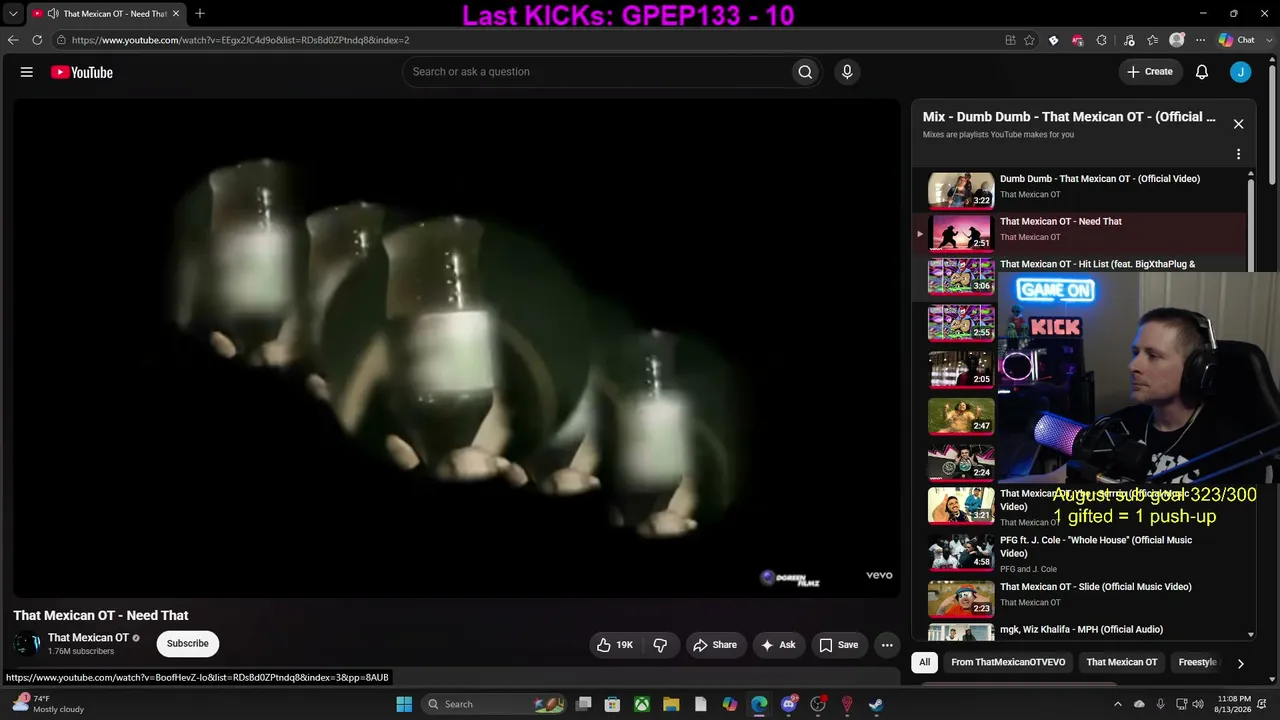Close the That Mexican OT browser tab
Image resolution: width=1280 pixels, height=720 pixels.
coord(176,13)
